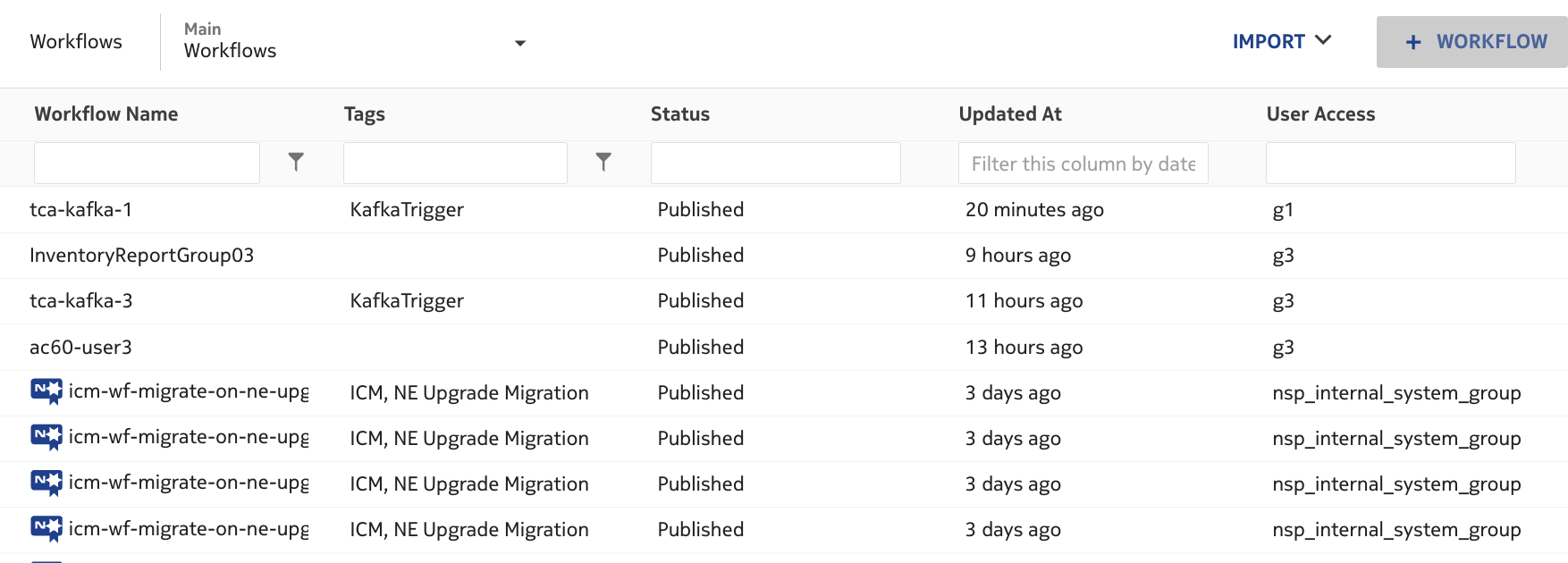Viewport: 1568px width, 563px height.
Task: Click the Tags column filter funnel icon
Action: pyautogui.click(x=603, y=162)
